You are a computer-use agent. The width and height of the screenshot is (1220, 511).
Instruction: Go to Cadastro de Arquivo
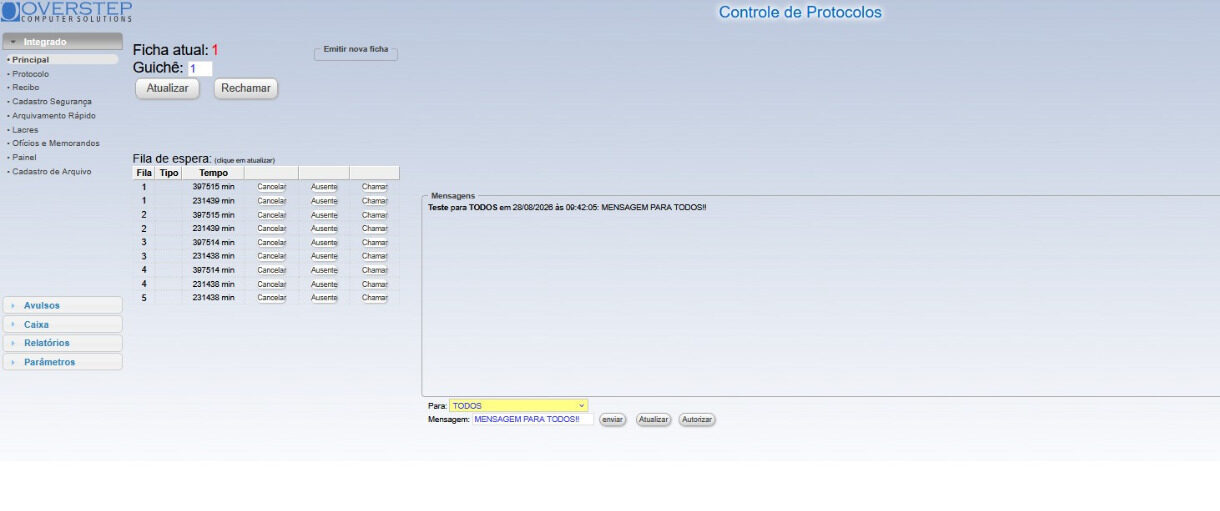tap(51, 172)
